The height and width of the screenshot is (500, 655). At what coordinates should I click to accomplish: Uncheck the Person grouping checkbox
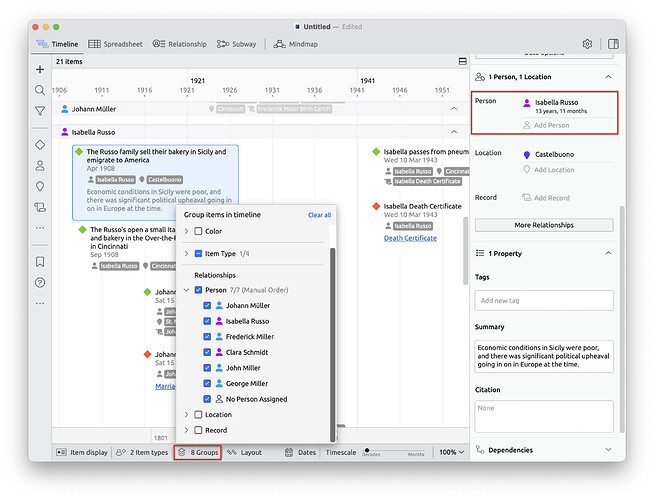pos(198,290)
